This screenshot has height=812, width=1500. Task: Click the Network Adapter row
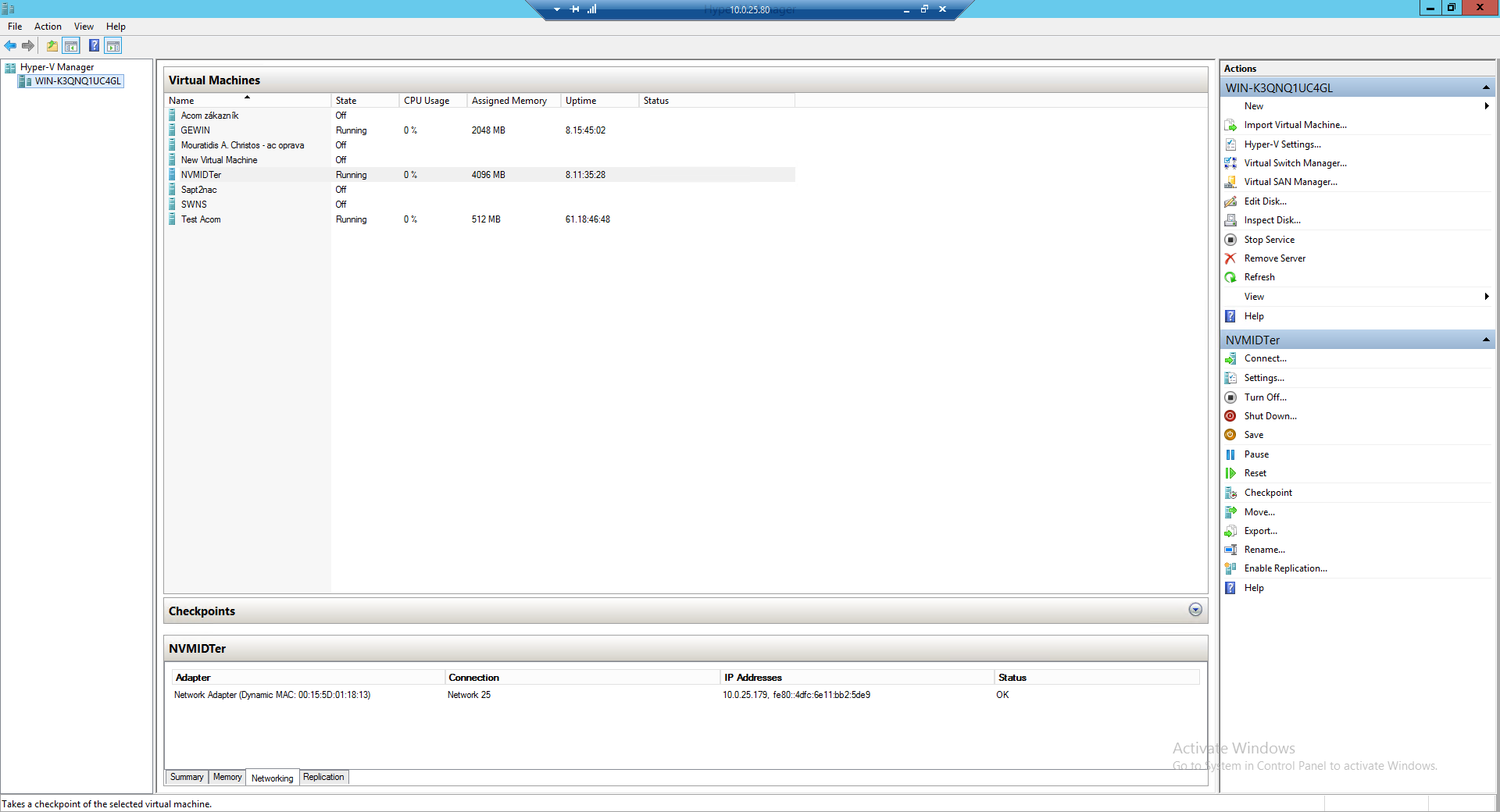click(x=686, y=695)
